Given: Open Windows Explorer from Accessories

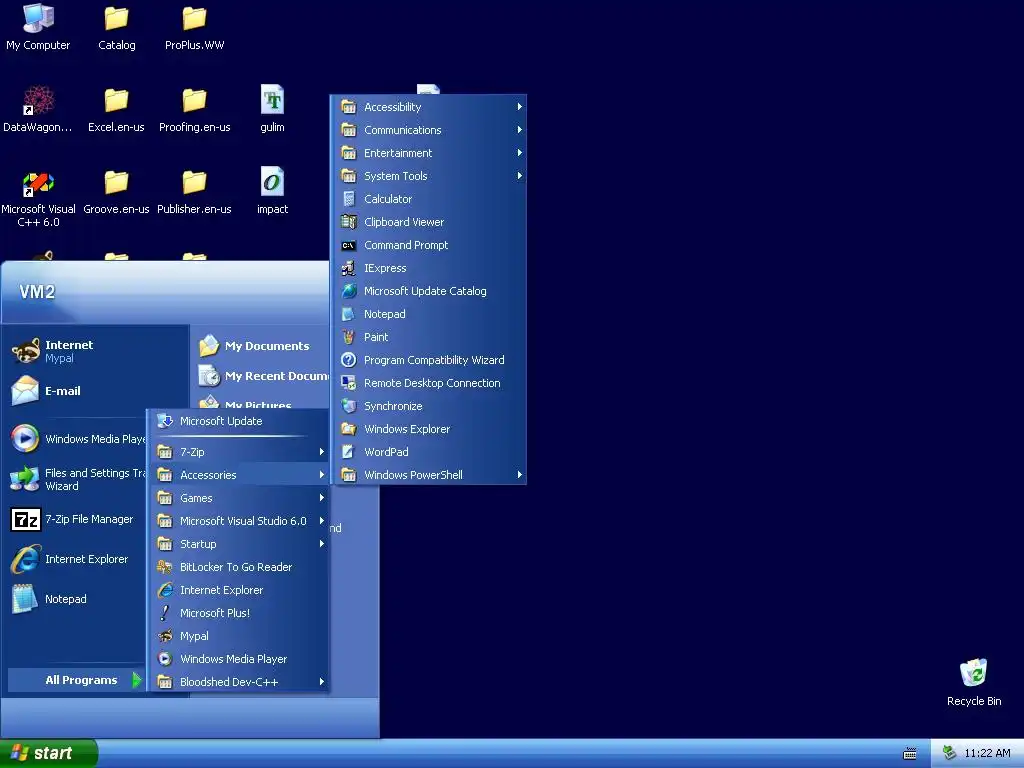Looking at the screenshot, I should click(428, 429).
